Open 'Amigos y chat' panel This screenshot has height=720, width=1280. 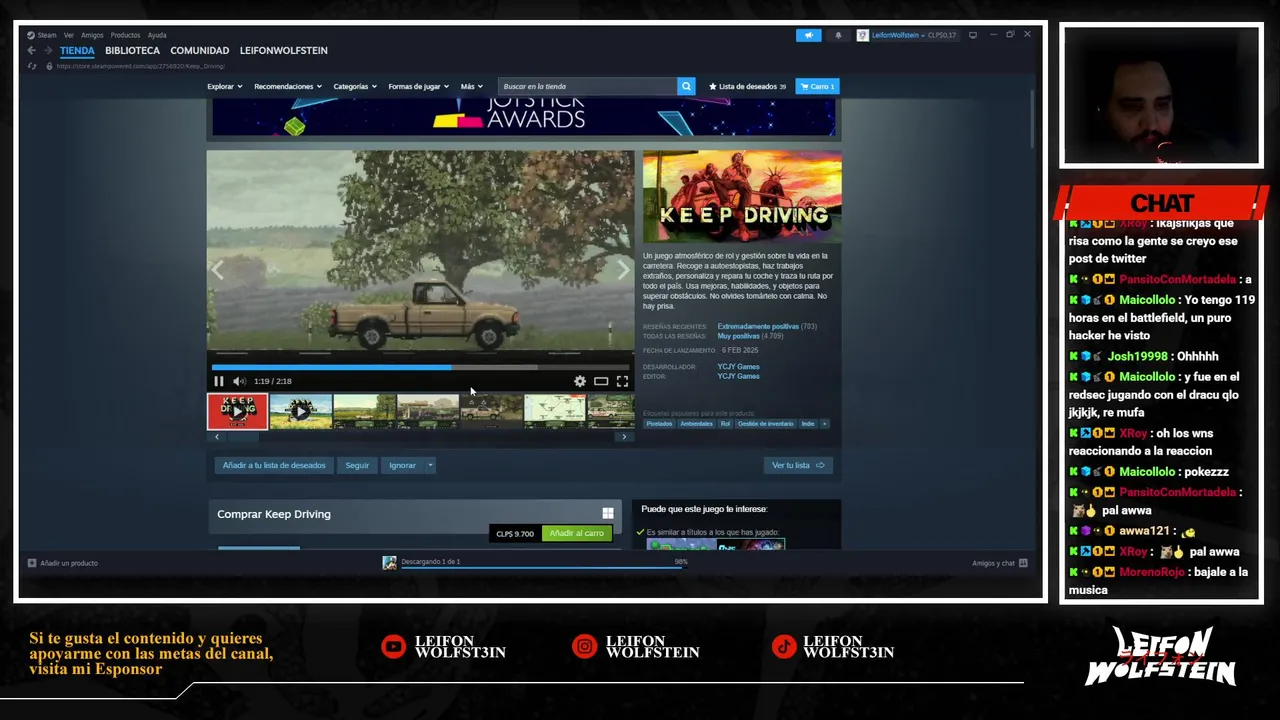pyautogui.click(x=999, y=563)
